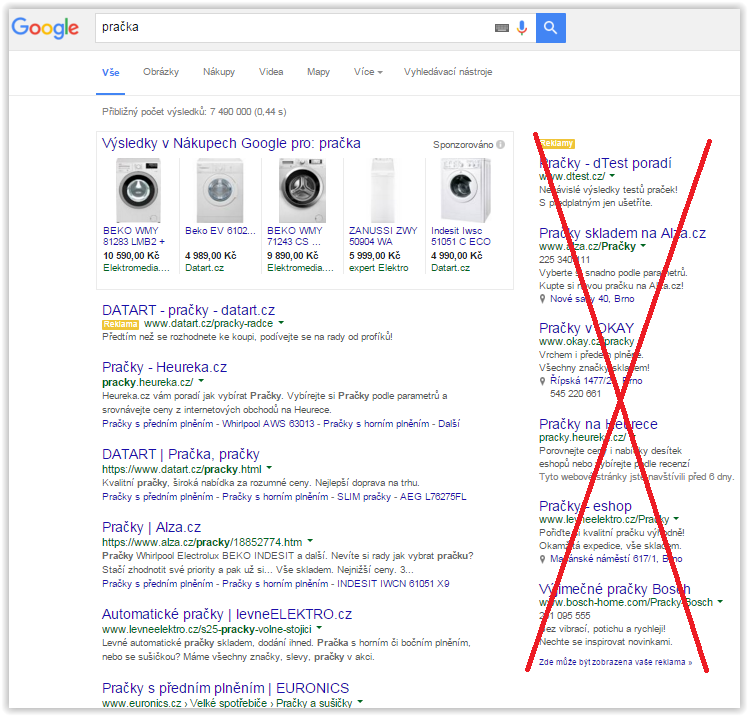748x716 pixels.
Task: Open Pračky s předním plněním | EURONICS result
Action: tap(225, 688)
